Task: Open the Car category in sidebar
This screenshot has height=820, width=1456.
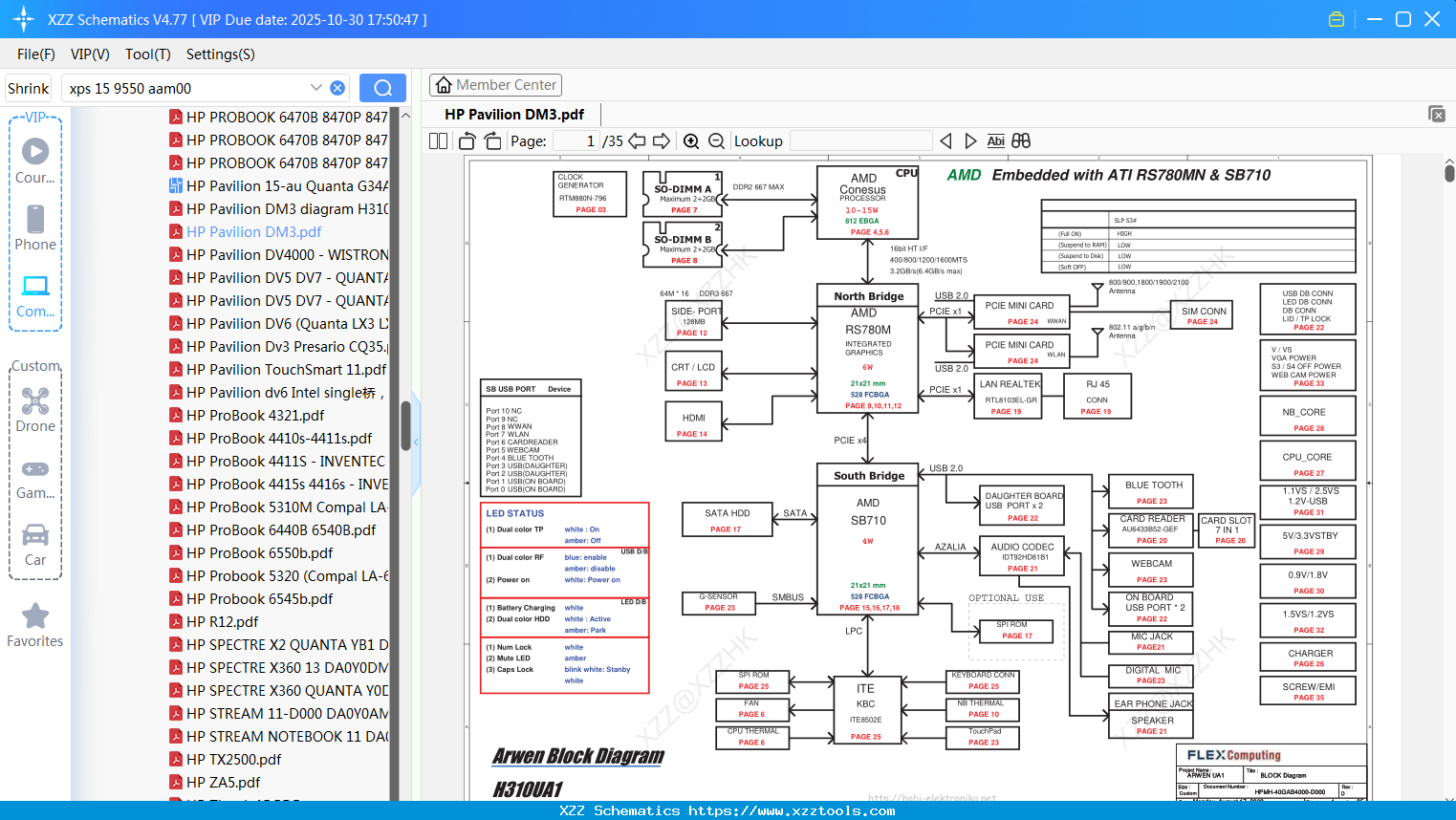Action: coord(35,544)
